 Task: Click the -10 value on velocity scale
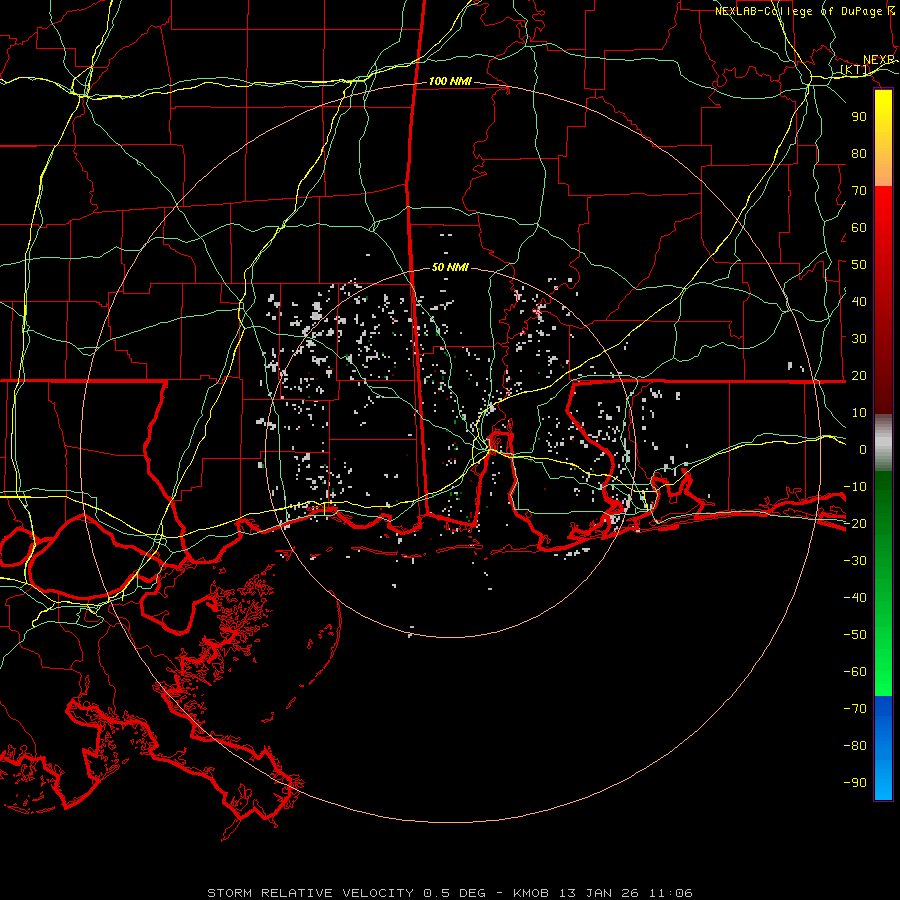pos(855,487)
